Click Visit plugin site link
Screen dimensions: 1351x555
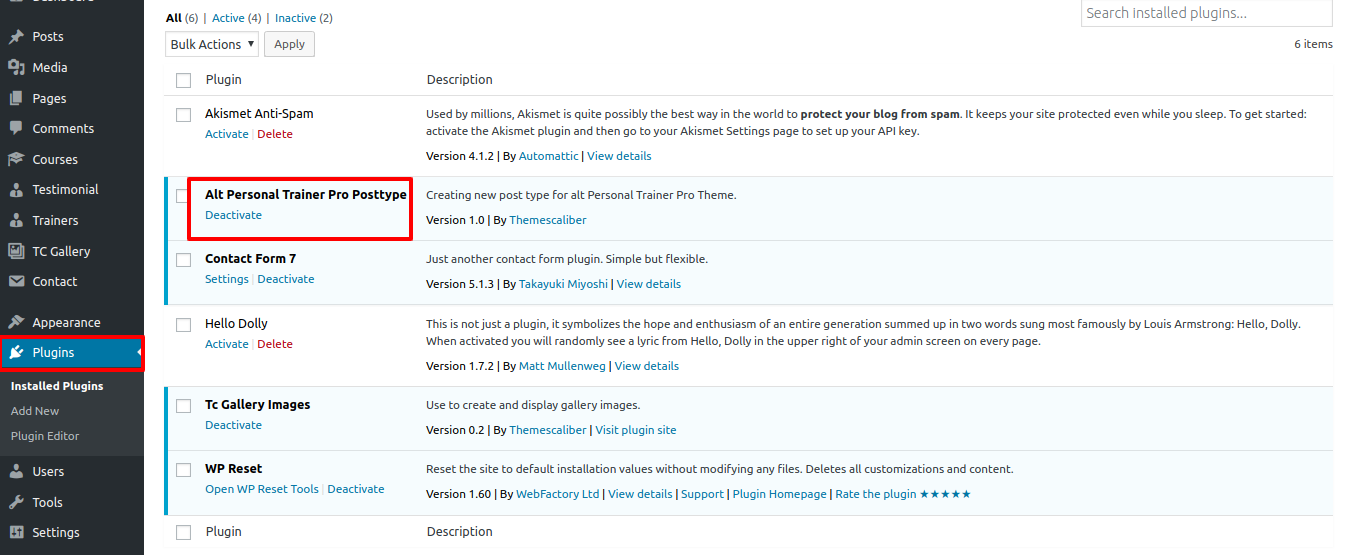point(636,430)
